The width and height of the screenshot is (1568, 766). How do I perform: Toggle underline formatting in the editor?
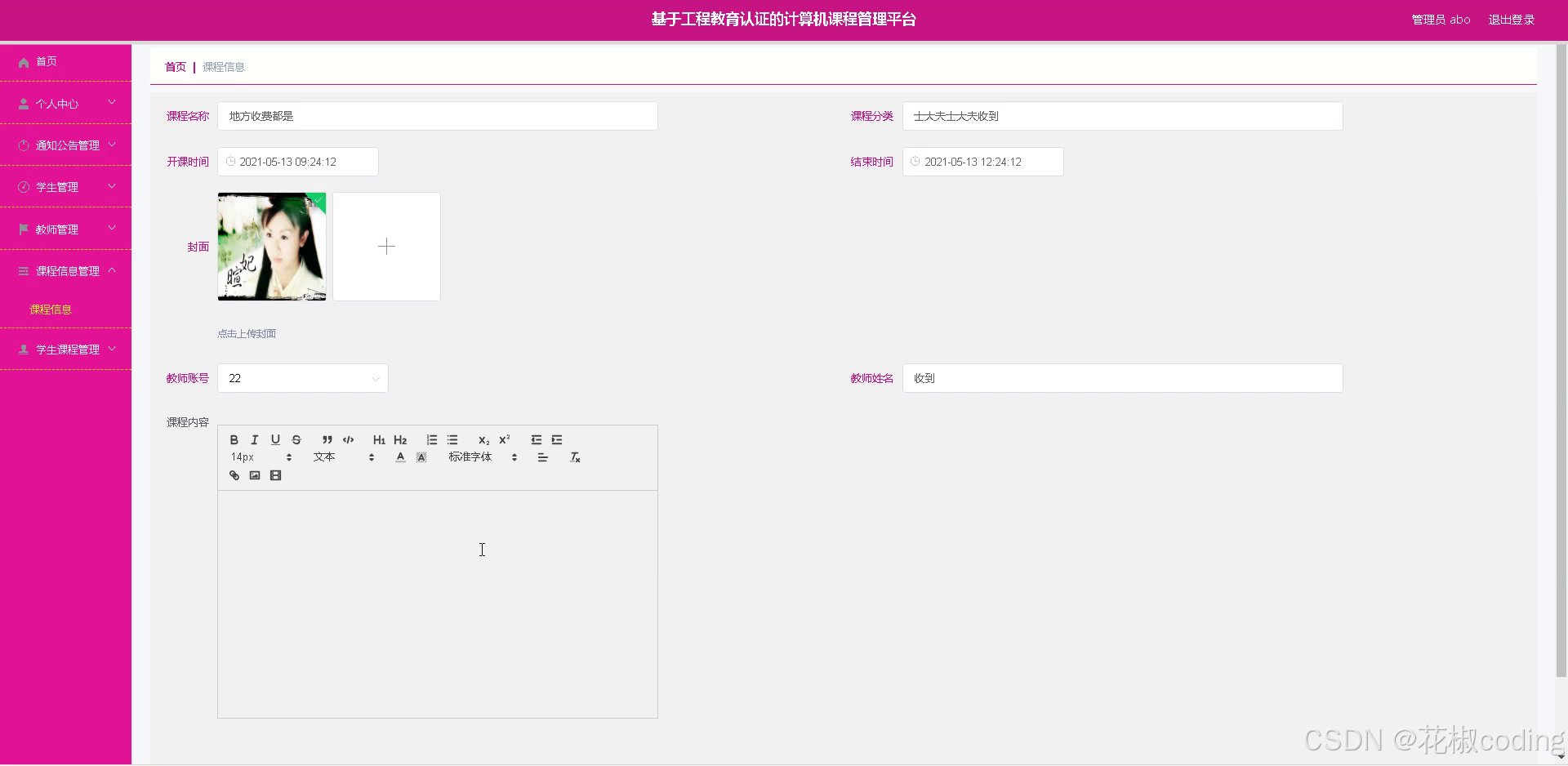coord(275,439)
